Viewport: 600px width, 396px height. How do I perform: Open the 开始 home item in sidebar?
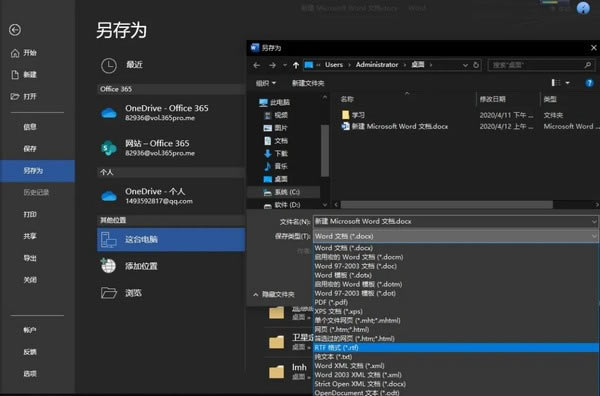(x=24, y=53)
